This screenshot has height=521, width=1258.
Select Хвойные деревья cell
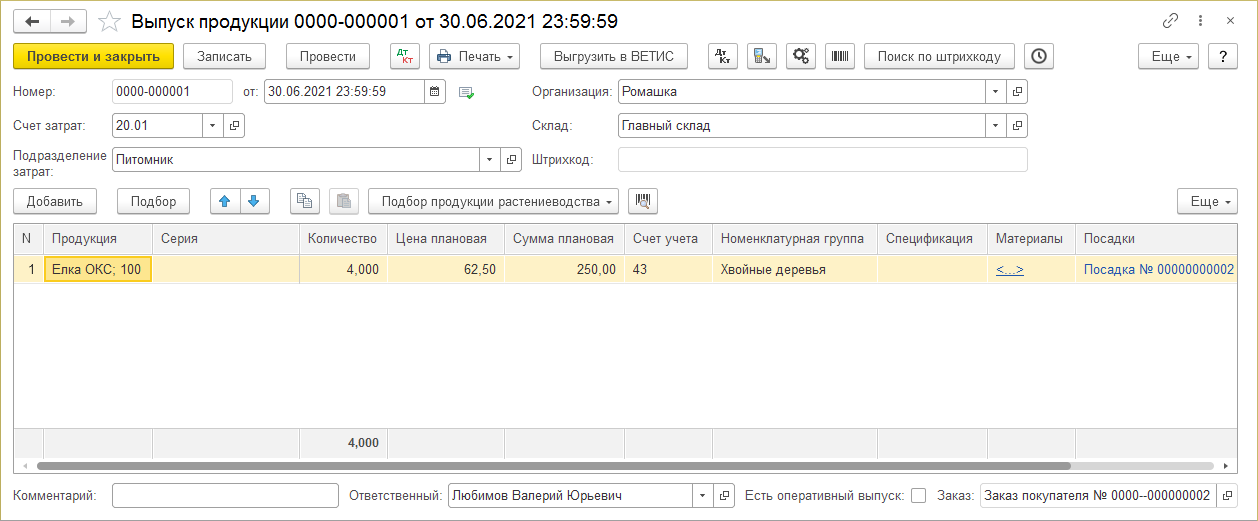(795, 269)
